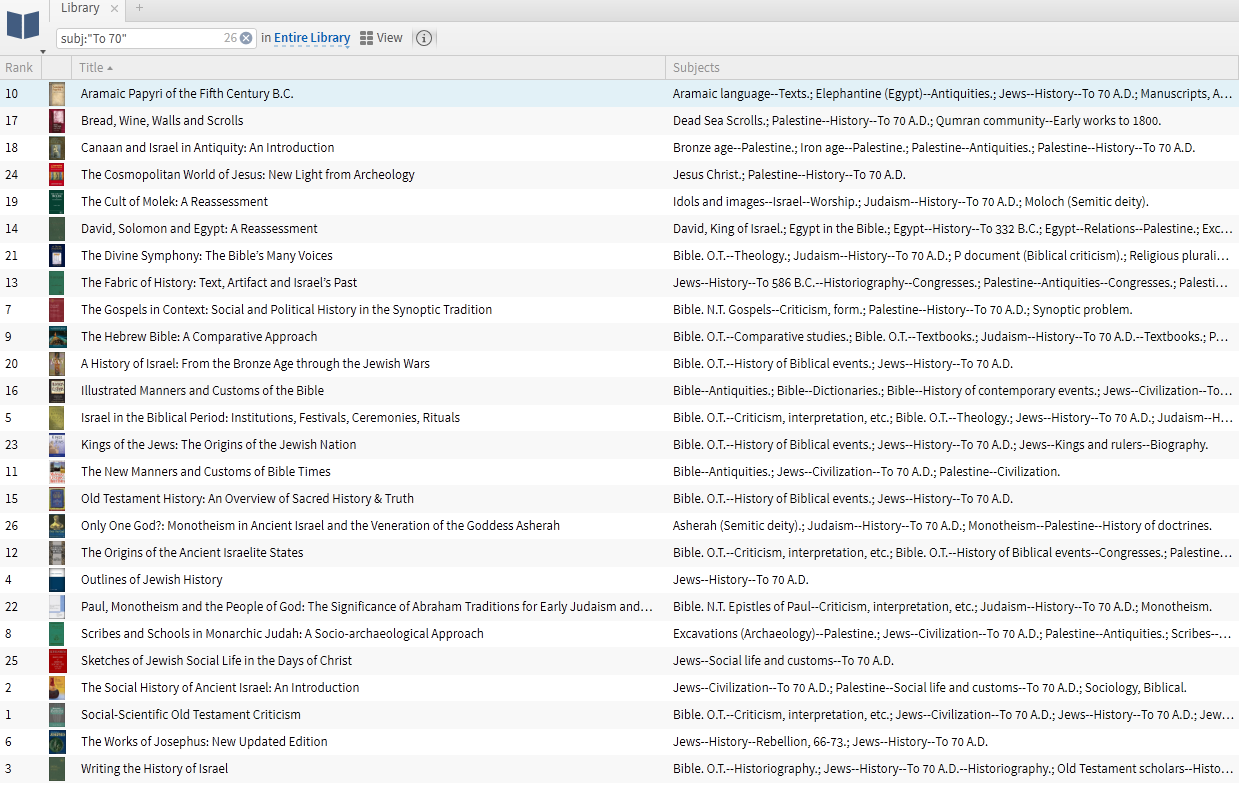Image resolution: width=1239 pixels, height=791 pixels.
Task: Open the View options
Action: coord(381,38)
